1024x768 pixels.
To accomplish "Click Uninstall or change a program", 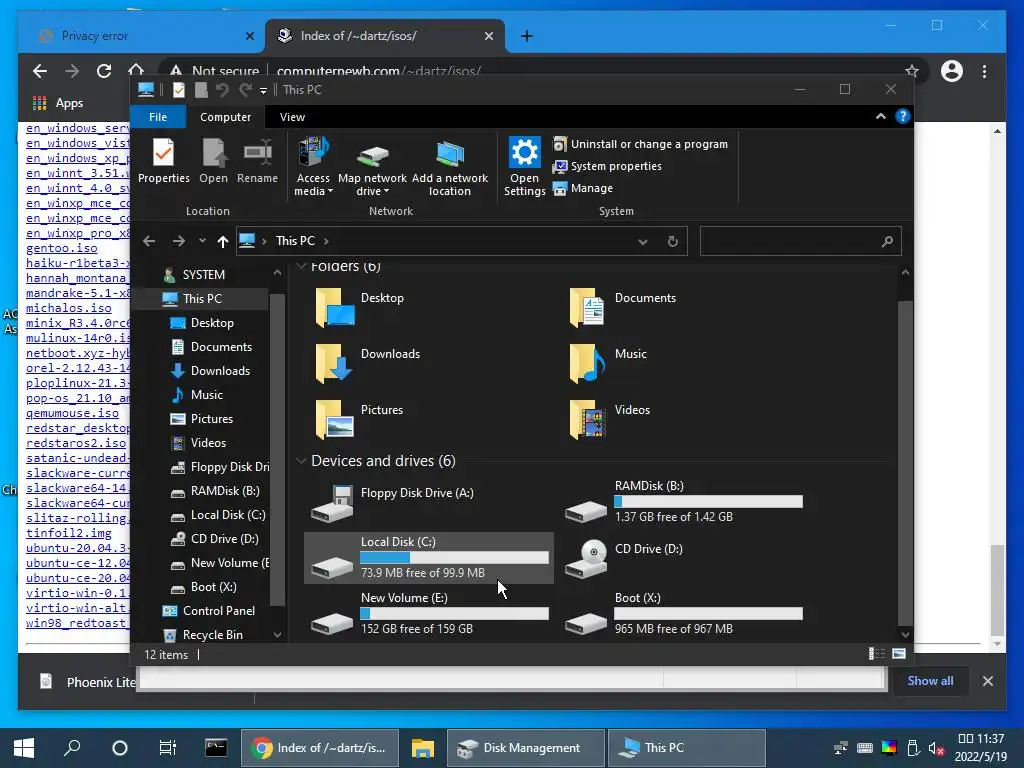I will 640,144.
